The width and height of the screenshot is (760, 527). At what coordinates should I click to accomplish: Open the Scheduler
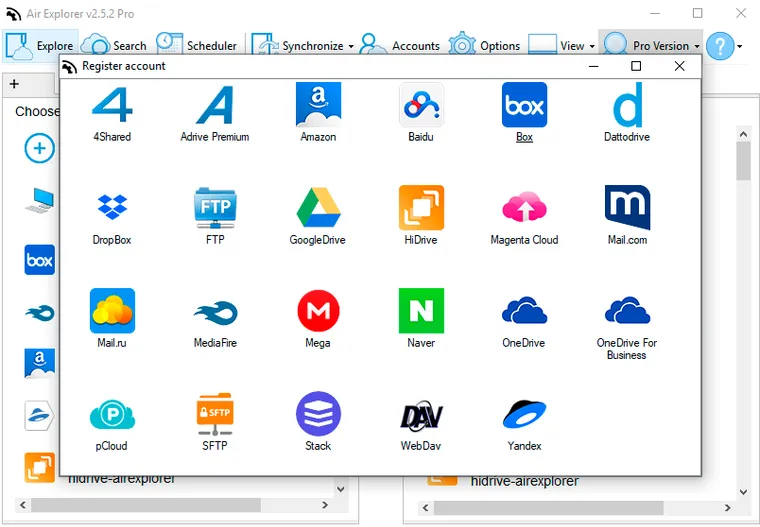pyautogui.click(x=197, y=46)
